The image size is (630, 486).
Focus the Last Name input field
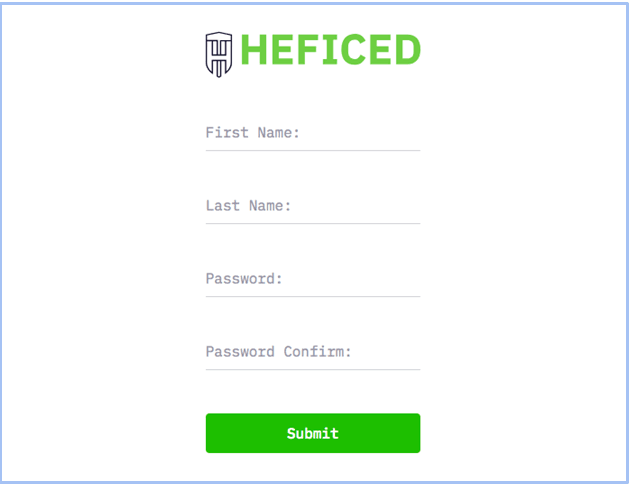pyautogui.click(x=313, y=206)
